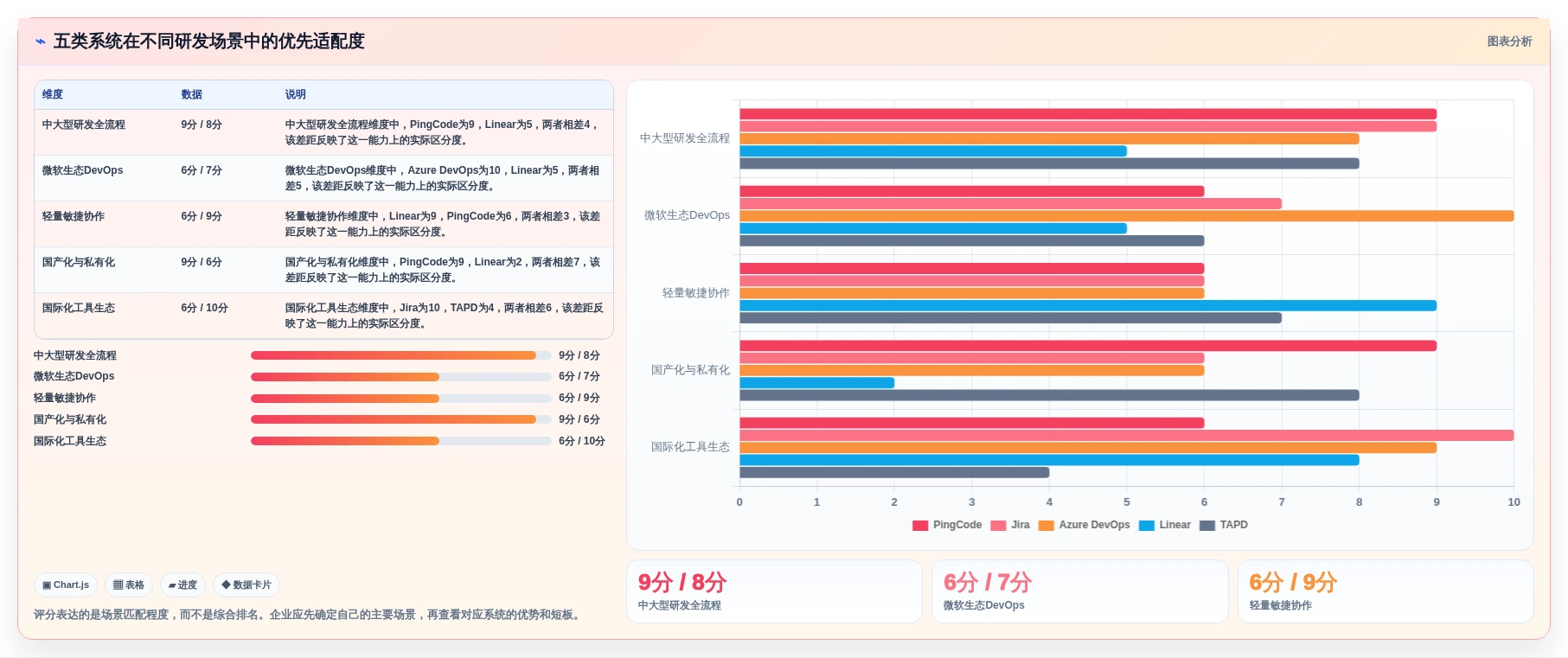The height and width of the screenshot is (658, 1568).
Task: Toggle Linear series in chart legend
Action: [x=1164, y=525]
